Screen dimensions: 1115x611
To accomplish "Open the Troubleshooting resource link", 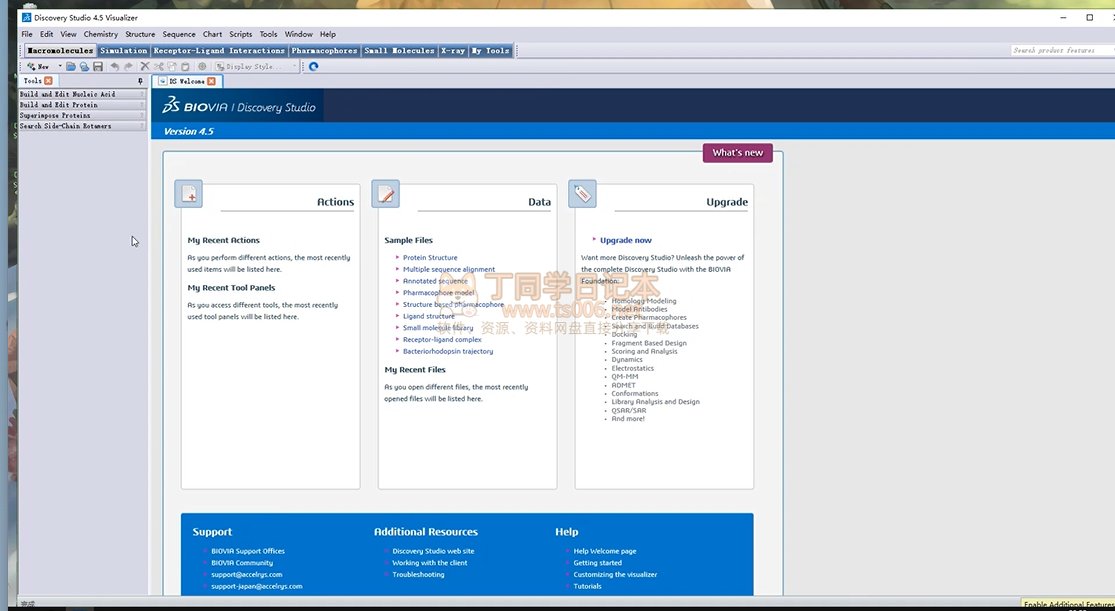I will click(x=418, y=575).
